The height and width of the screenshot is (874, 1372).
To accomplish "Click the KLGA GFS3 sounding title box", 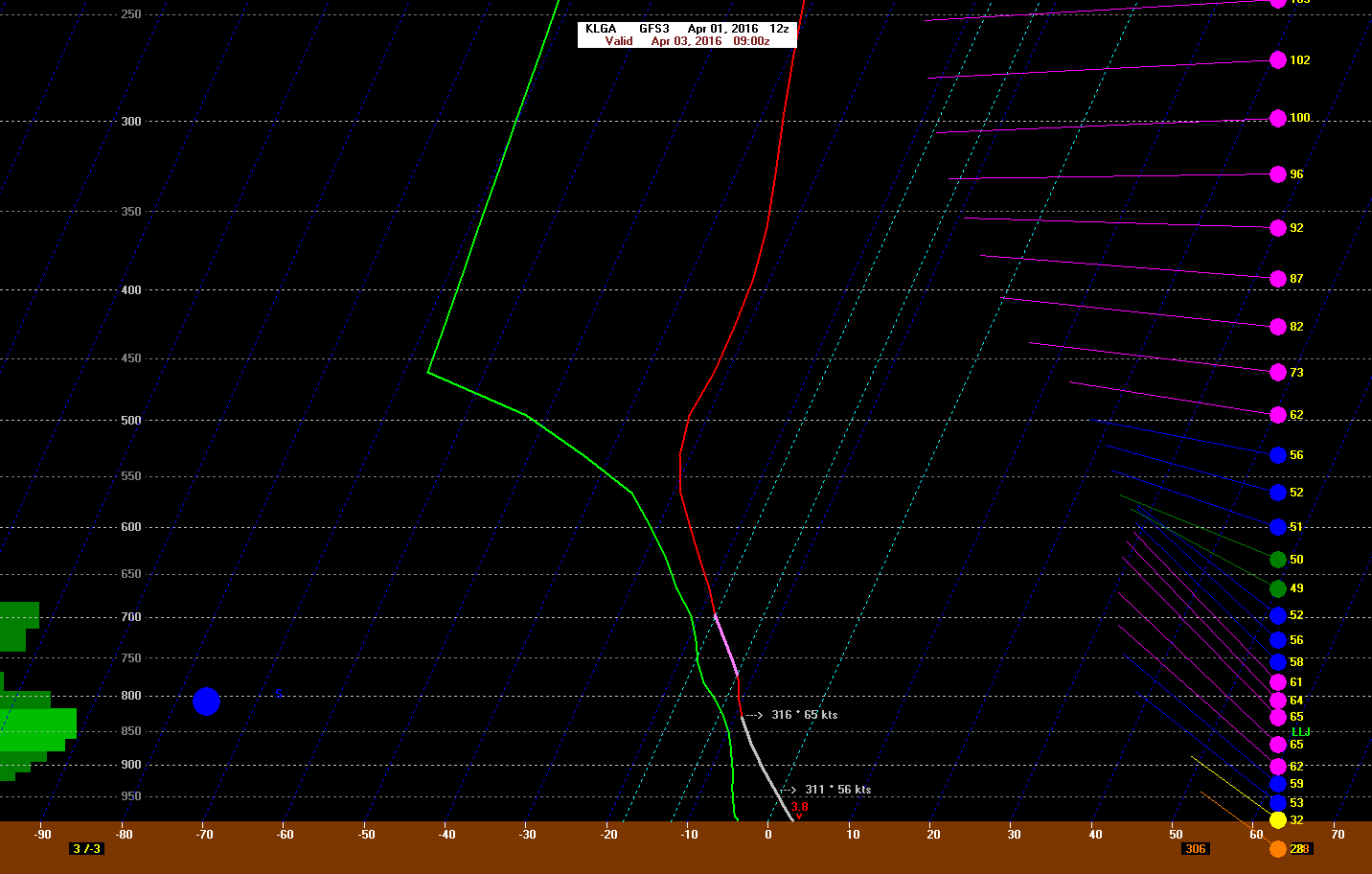I will [687, 29].
